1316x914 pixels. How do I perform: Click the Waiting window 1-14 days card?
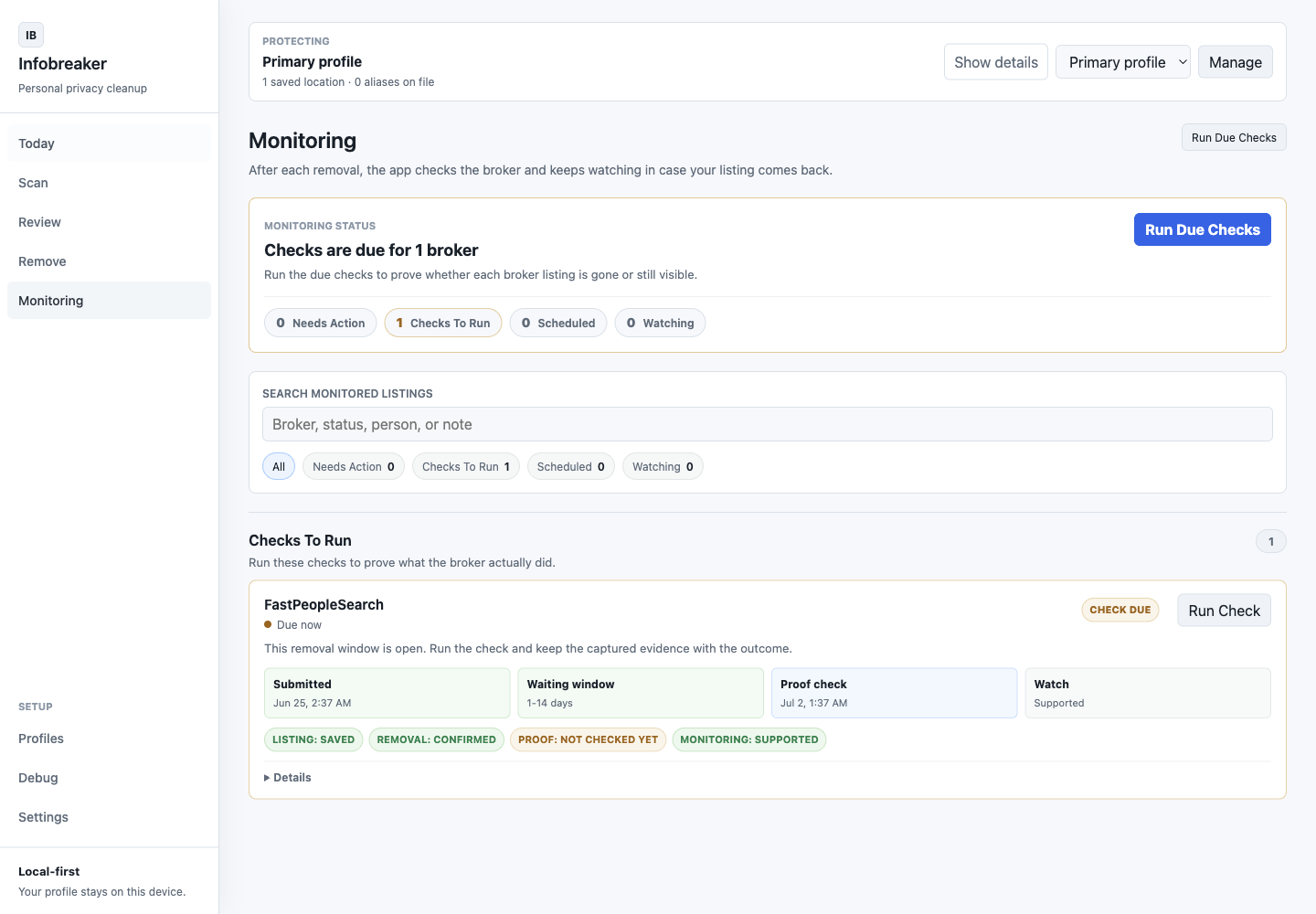(641, 693)
